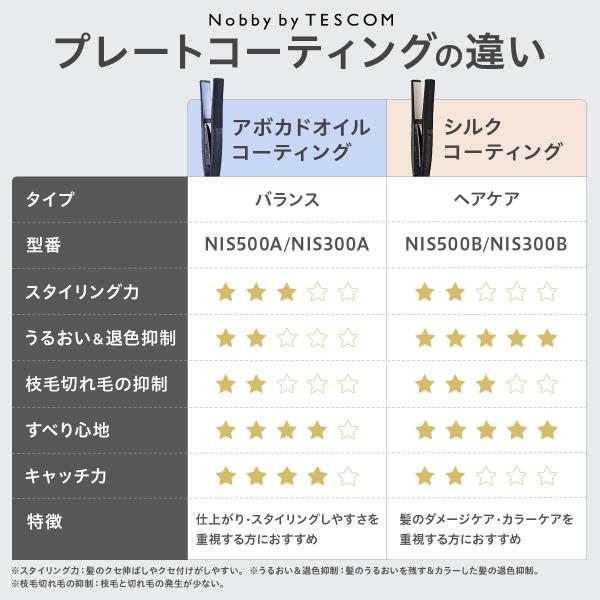Click the empty fifth star in avocado キャッチ力 row
The height and width of the screenshot is (600, 600).
click(348, 476)
